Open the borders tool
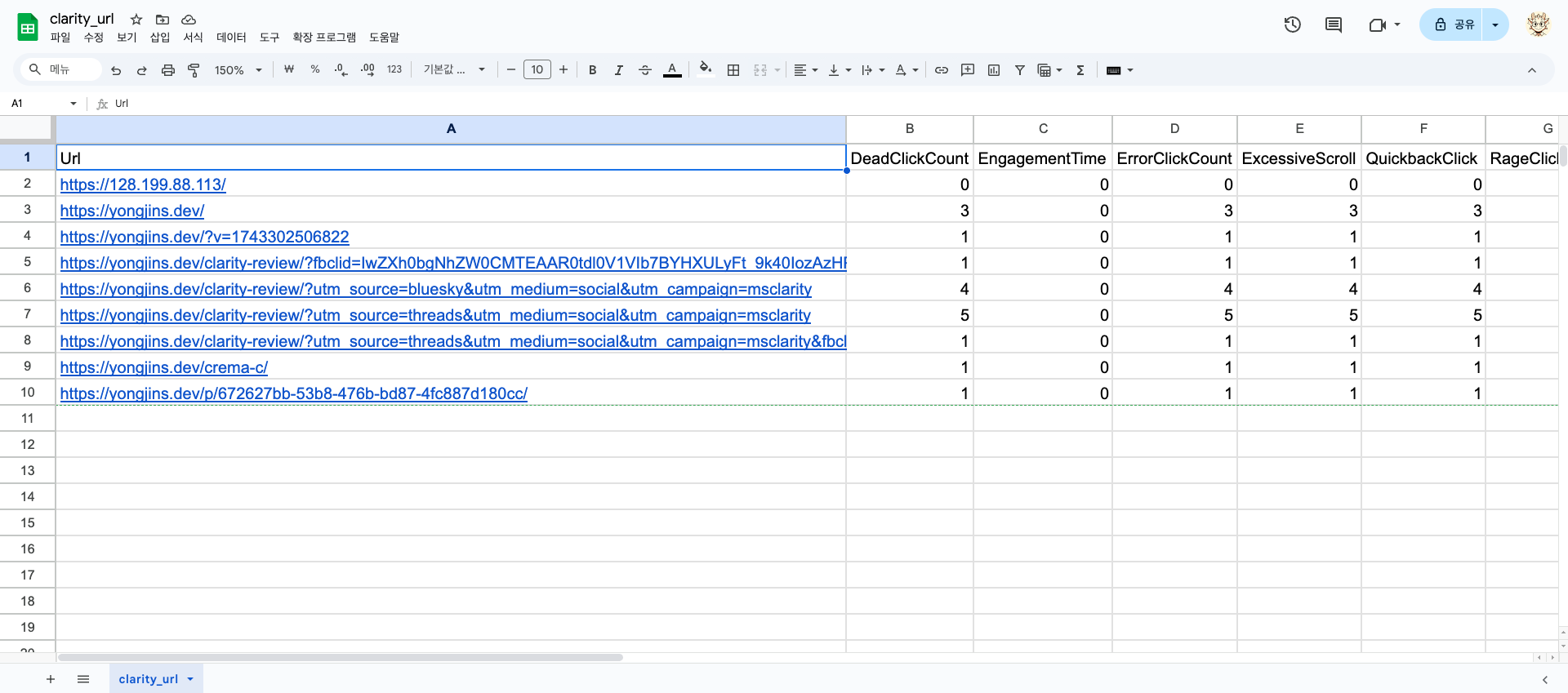 pos(733,70)
